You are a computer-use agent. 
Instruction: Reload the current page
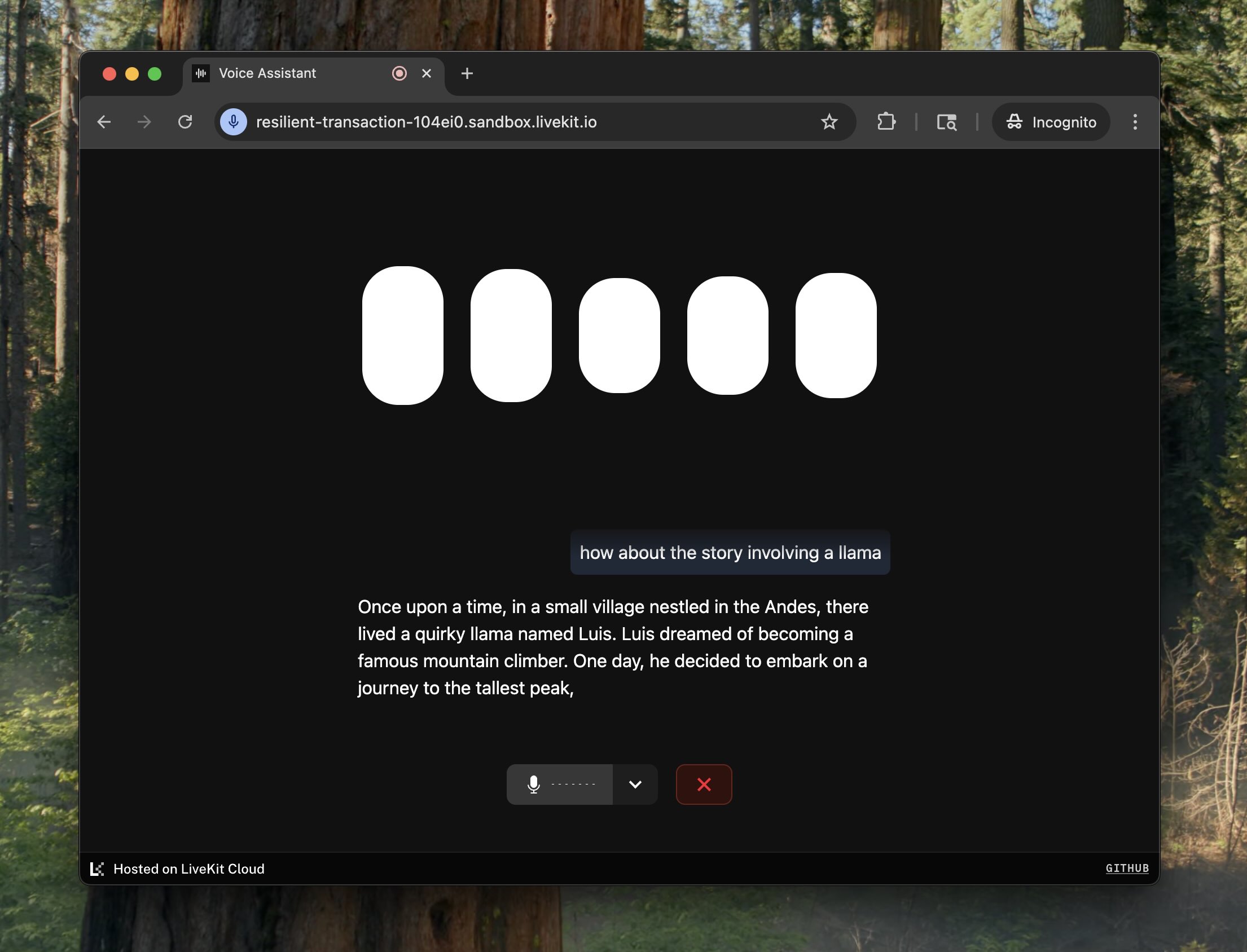point(185,122)
